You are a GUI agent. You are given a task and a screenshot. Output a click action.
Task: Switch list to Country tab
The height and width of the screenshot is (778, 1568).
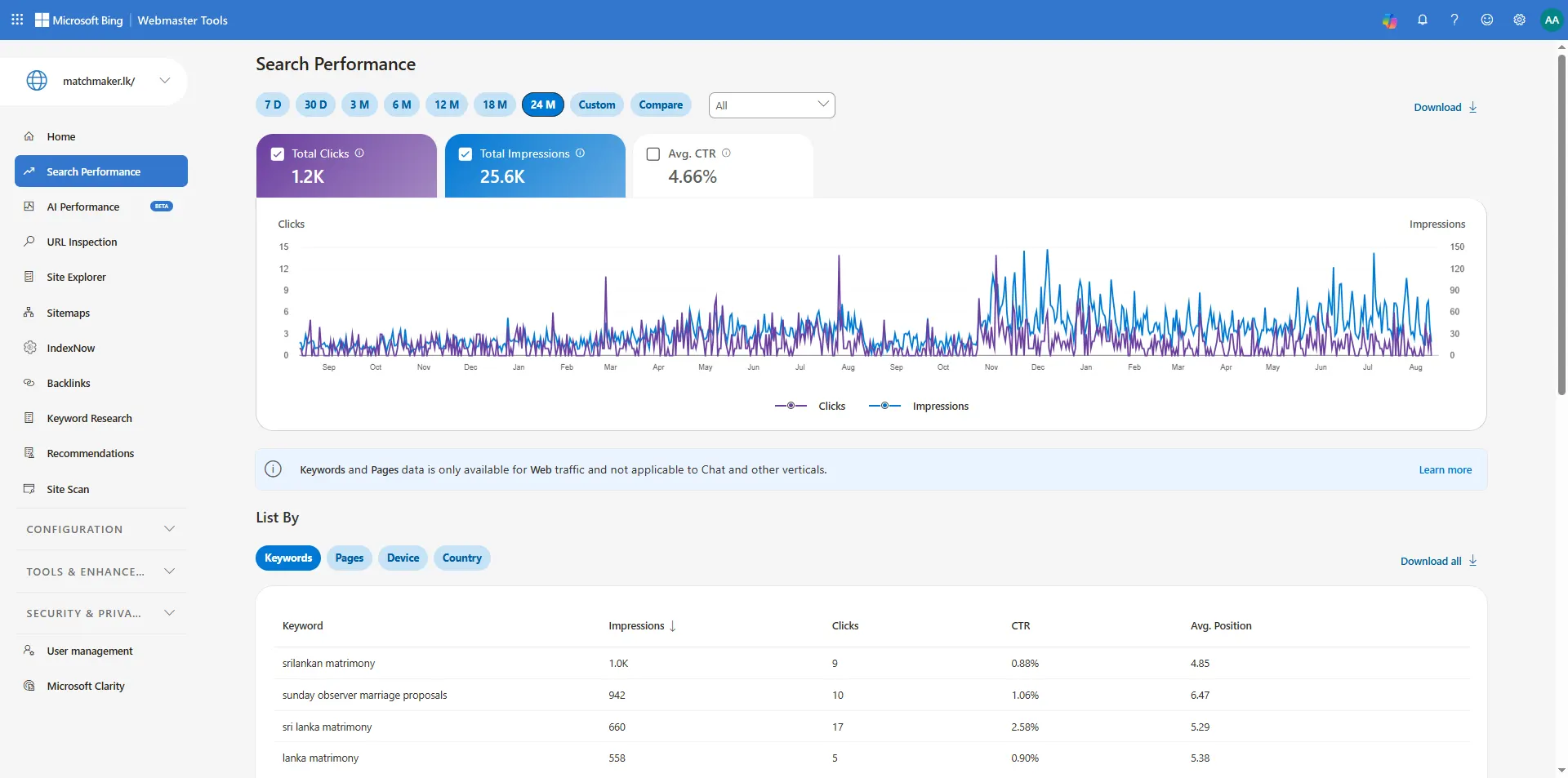tap(462, 558)
